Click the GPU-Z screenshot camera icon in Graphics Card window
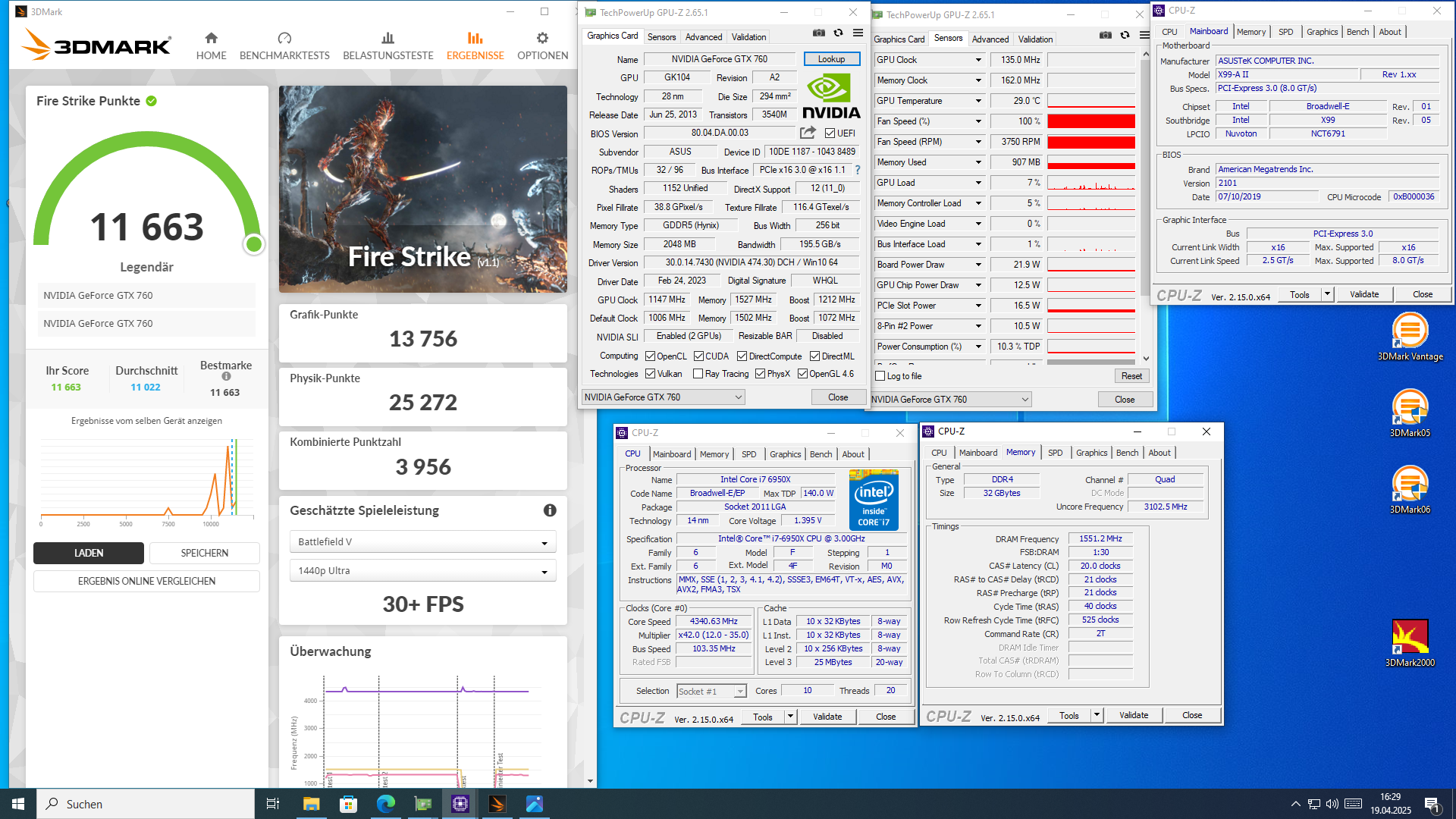 coord(819,33)
